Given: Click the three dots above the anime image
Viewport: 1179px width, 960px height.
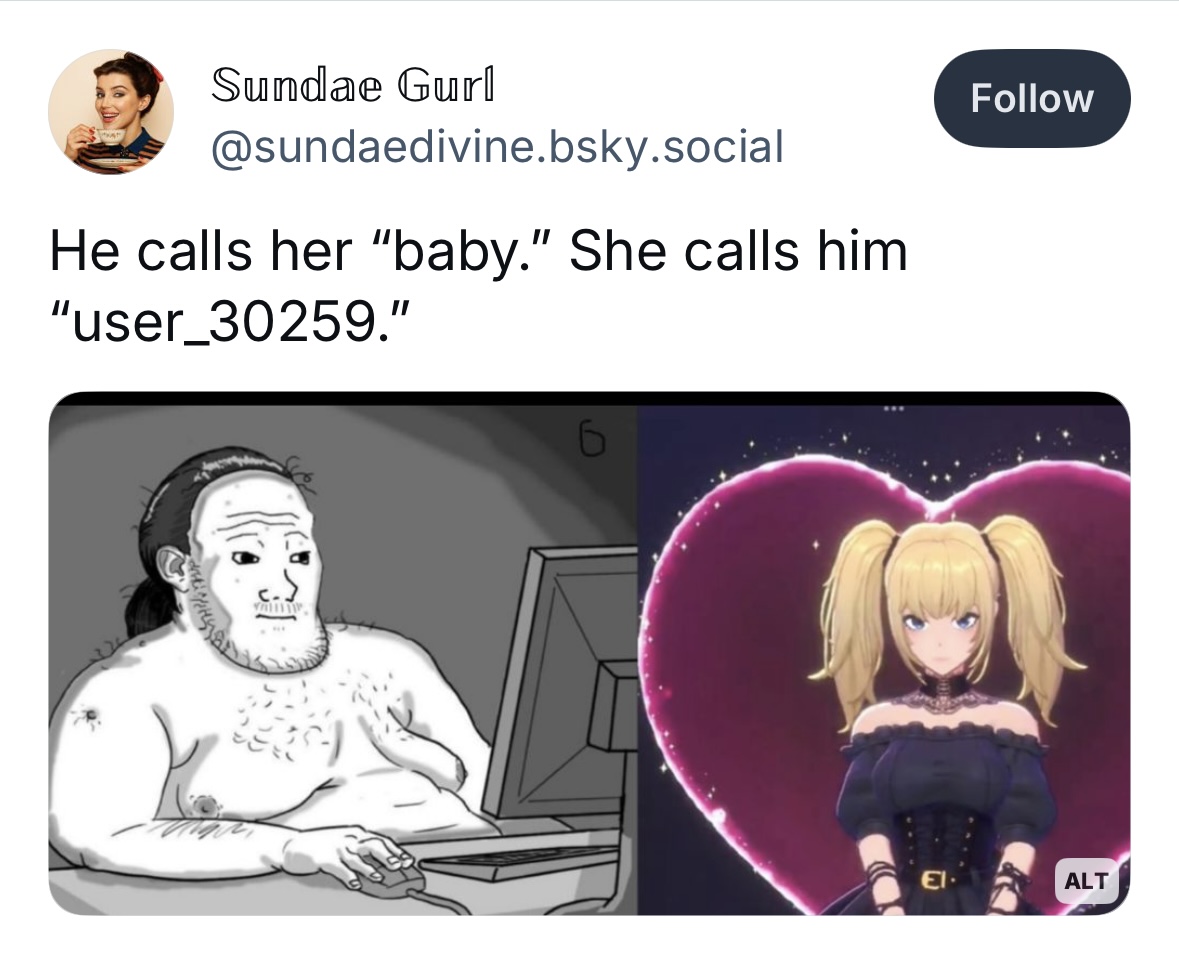Looking at the screenshot, I should [x=893, y=409].
